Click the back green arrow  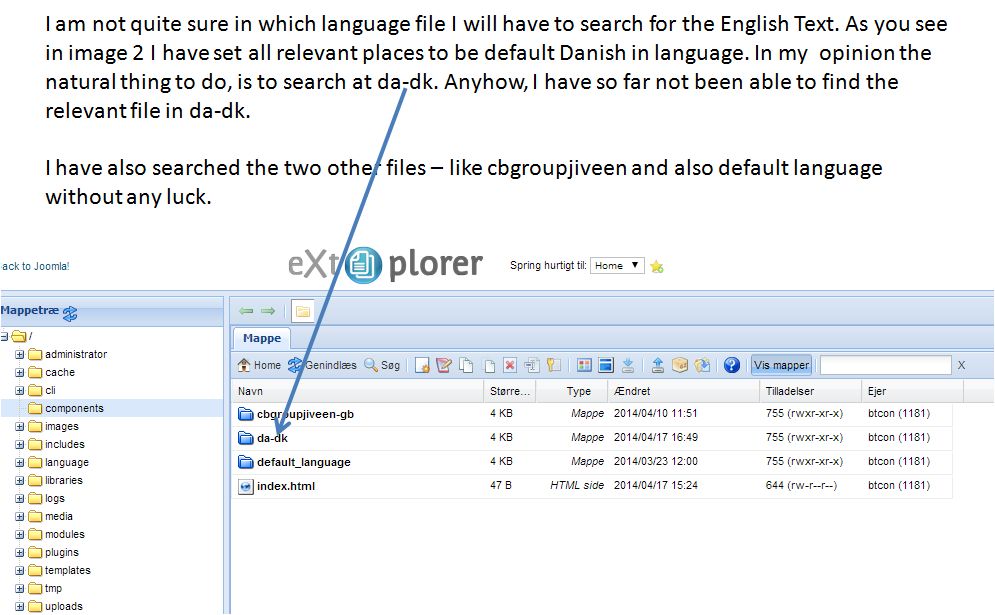[x=246, y=311]
